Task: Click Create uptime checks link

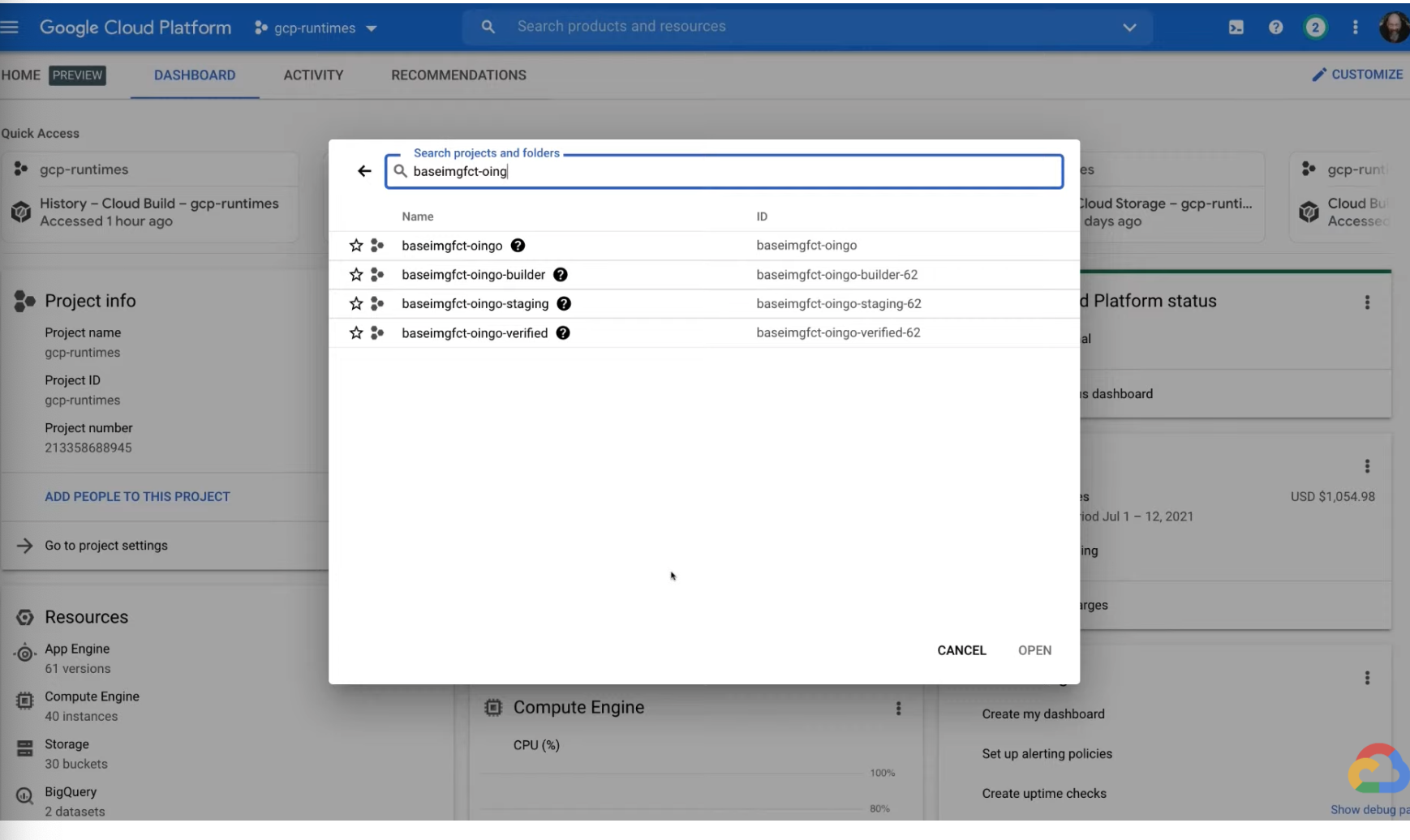Action: coord(1044,794)
